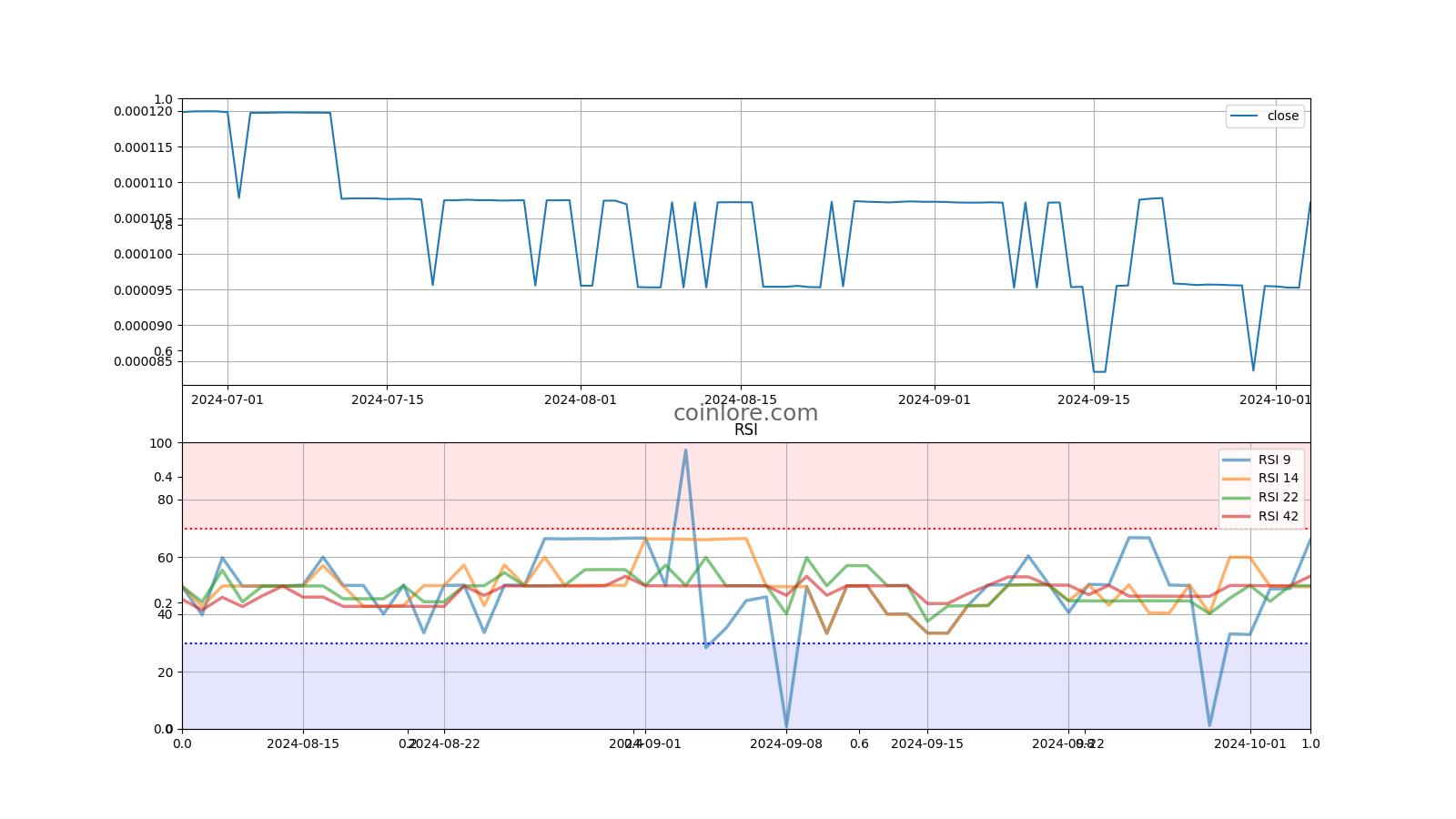
Task: Click the 2024-10-01 date label on RSI chart
Action: coord(1250,743)
